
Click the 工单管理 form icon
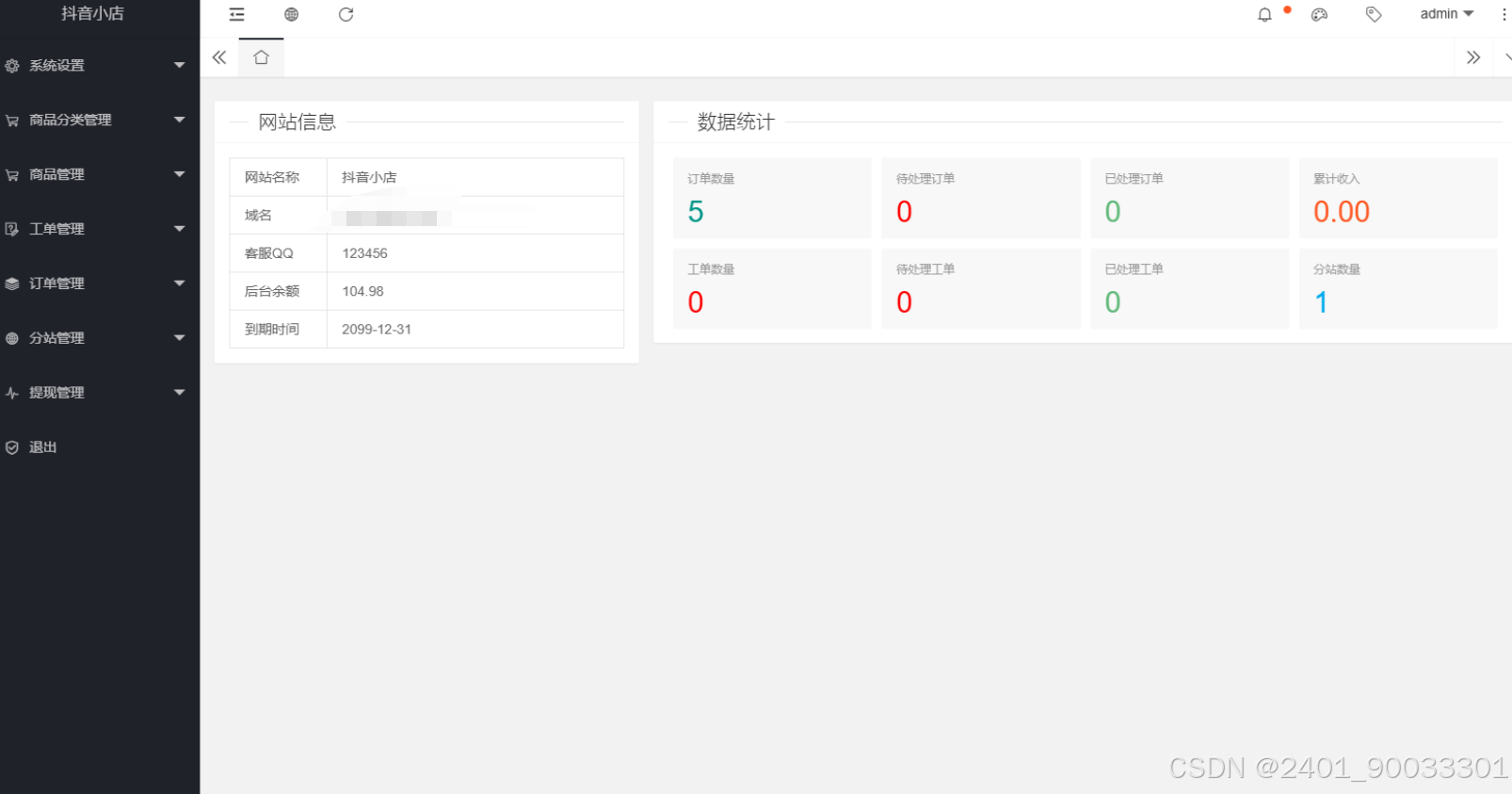click(x=12, y=229)
